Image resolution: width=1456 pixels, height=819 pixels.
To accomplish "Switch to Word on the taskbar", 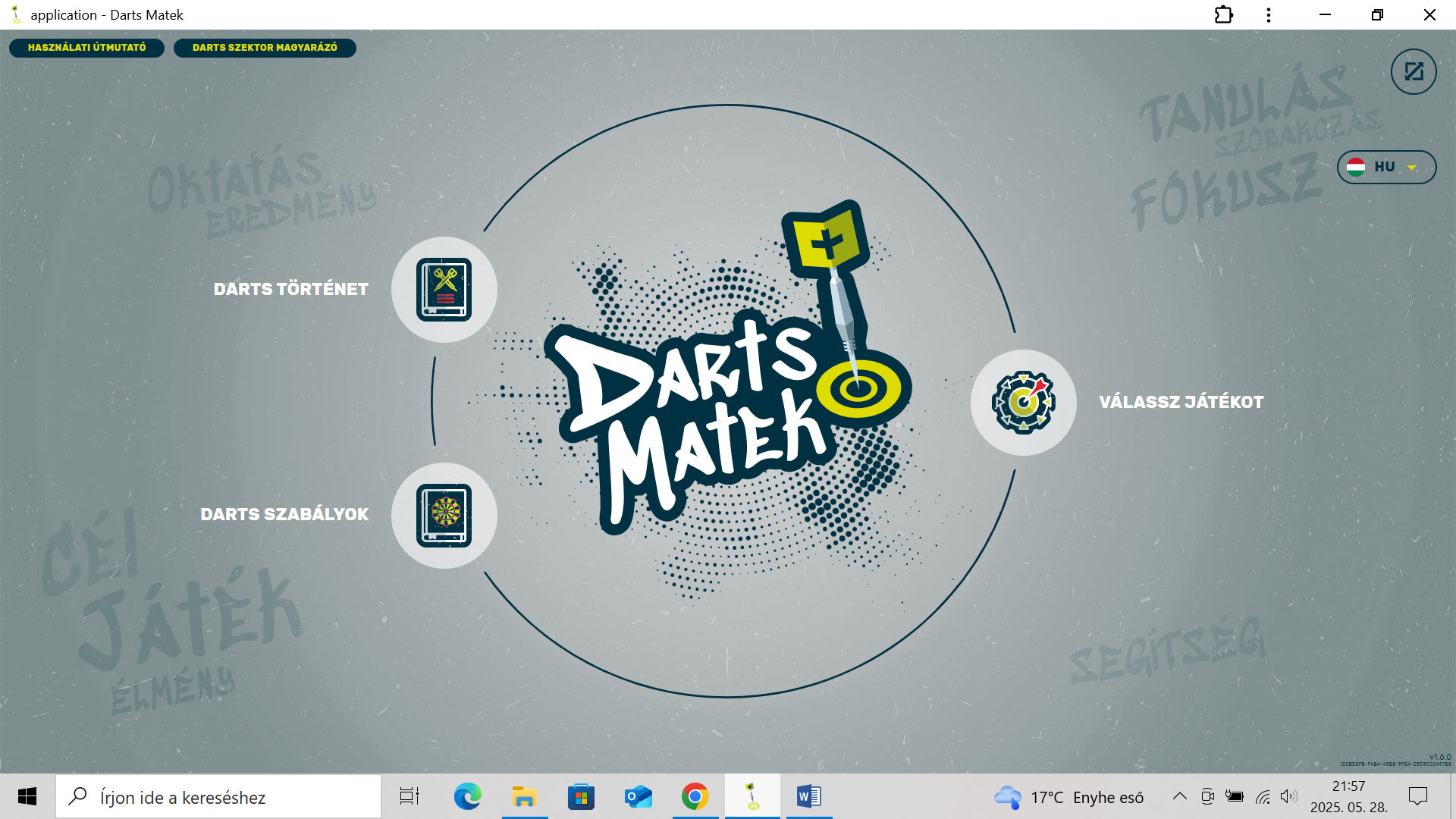I will 808,796.
